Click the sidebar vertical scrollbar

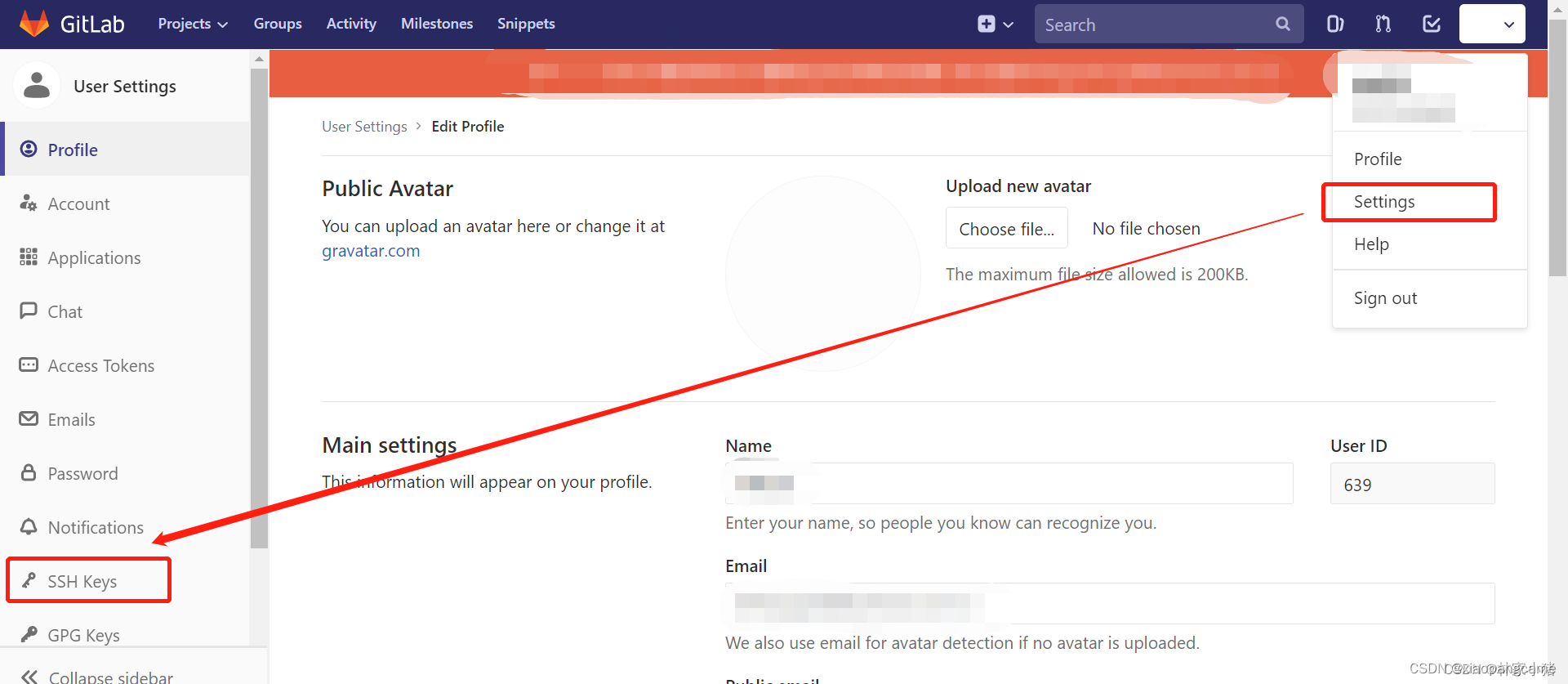[x=259, y=308]
